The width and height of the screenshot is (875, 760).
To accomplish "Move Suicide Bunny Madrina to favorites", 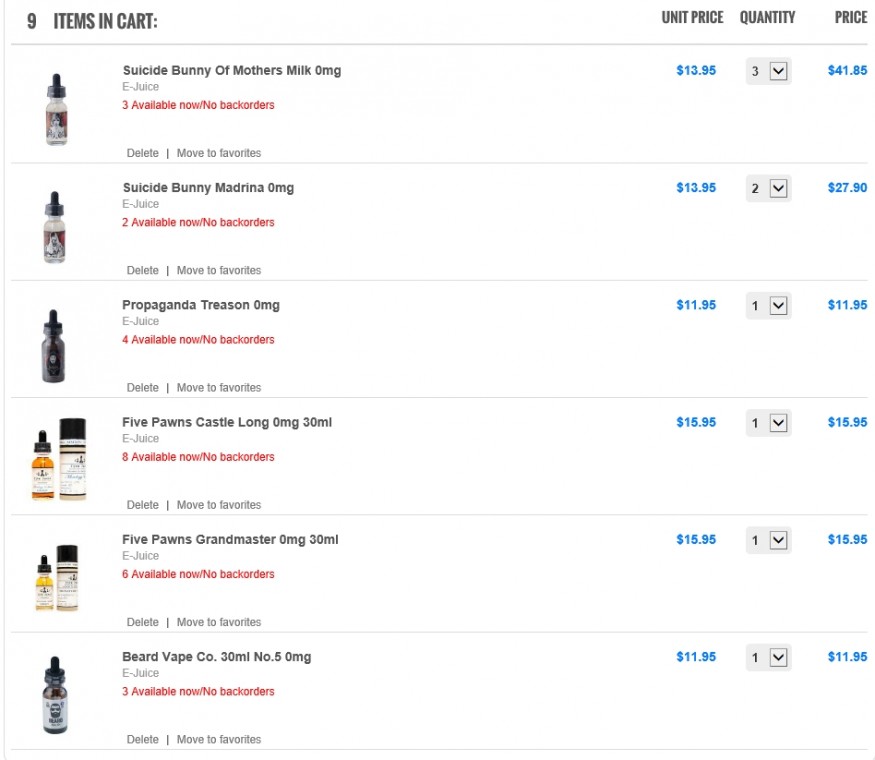I will pyautogui.click(x=219, y=270).
